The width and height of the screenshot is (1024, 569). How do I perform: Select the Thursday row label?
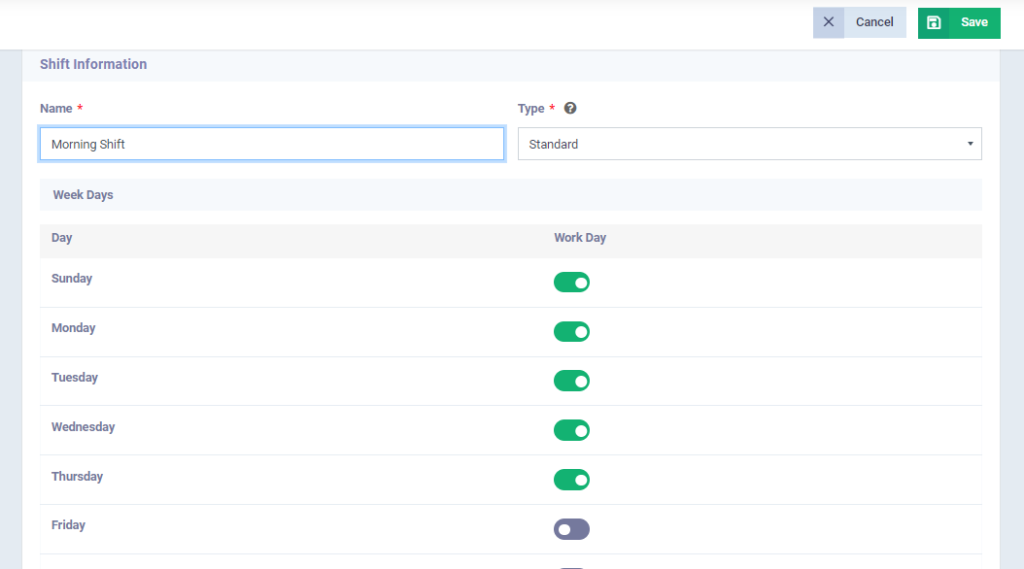click(77, 477)
